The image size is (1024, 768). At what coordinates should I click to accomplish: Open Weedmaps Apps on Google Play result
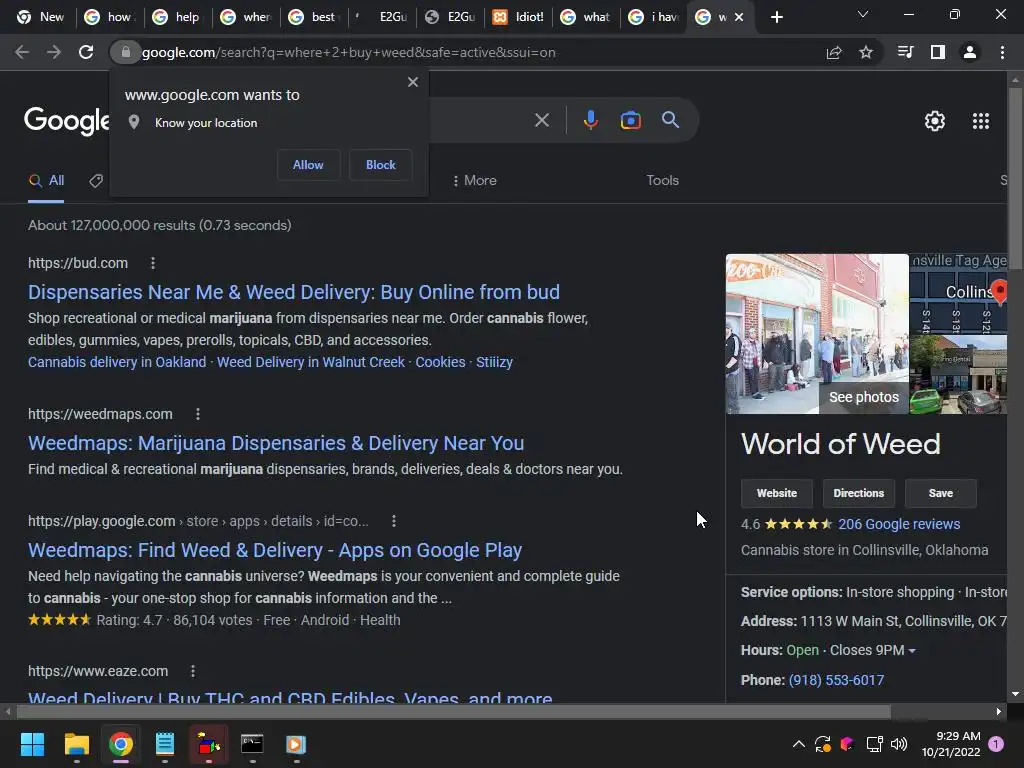point(275,551)
